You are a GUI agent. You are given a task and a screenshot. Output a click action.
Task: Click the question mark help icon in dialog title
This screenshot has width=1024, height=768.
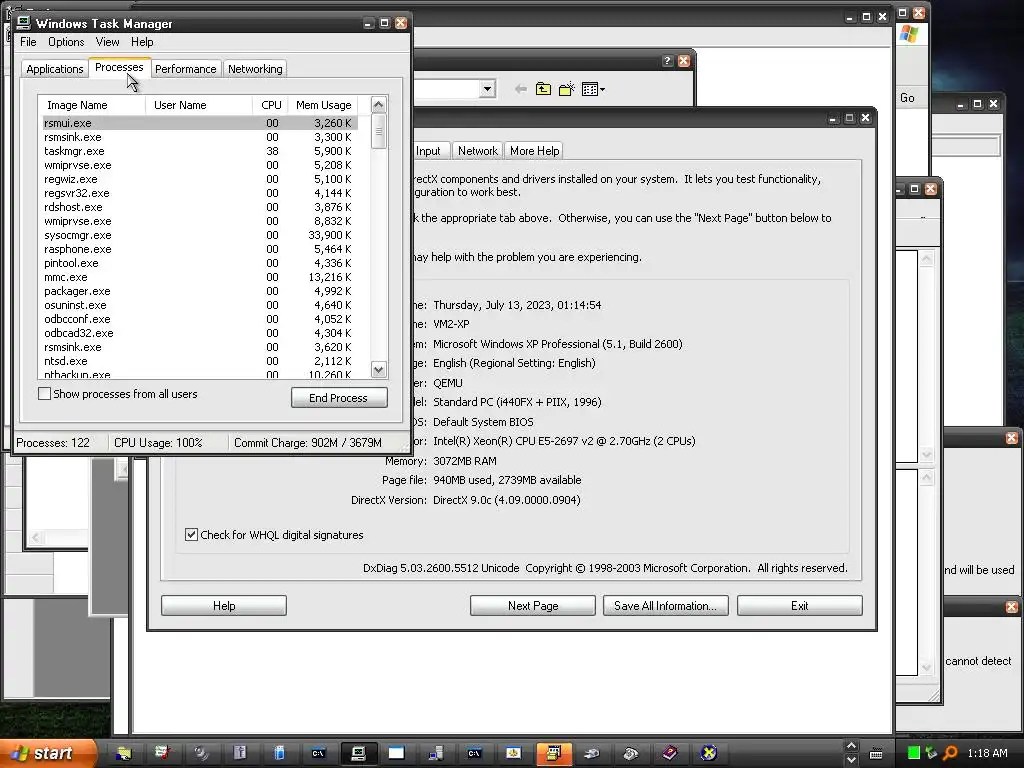pyautogui.click(x=667, y=61)
